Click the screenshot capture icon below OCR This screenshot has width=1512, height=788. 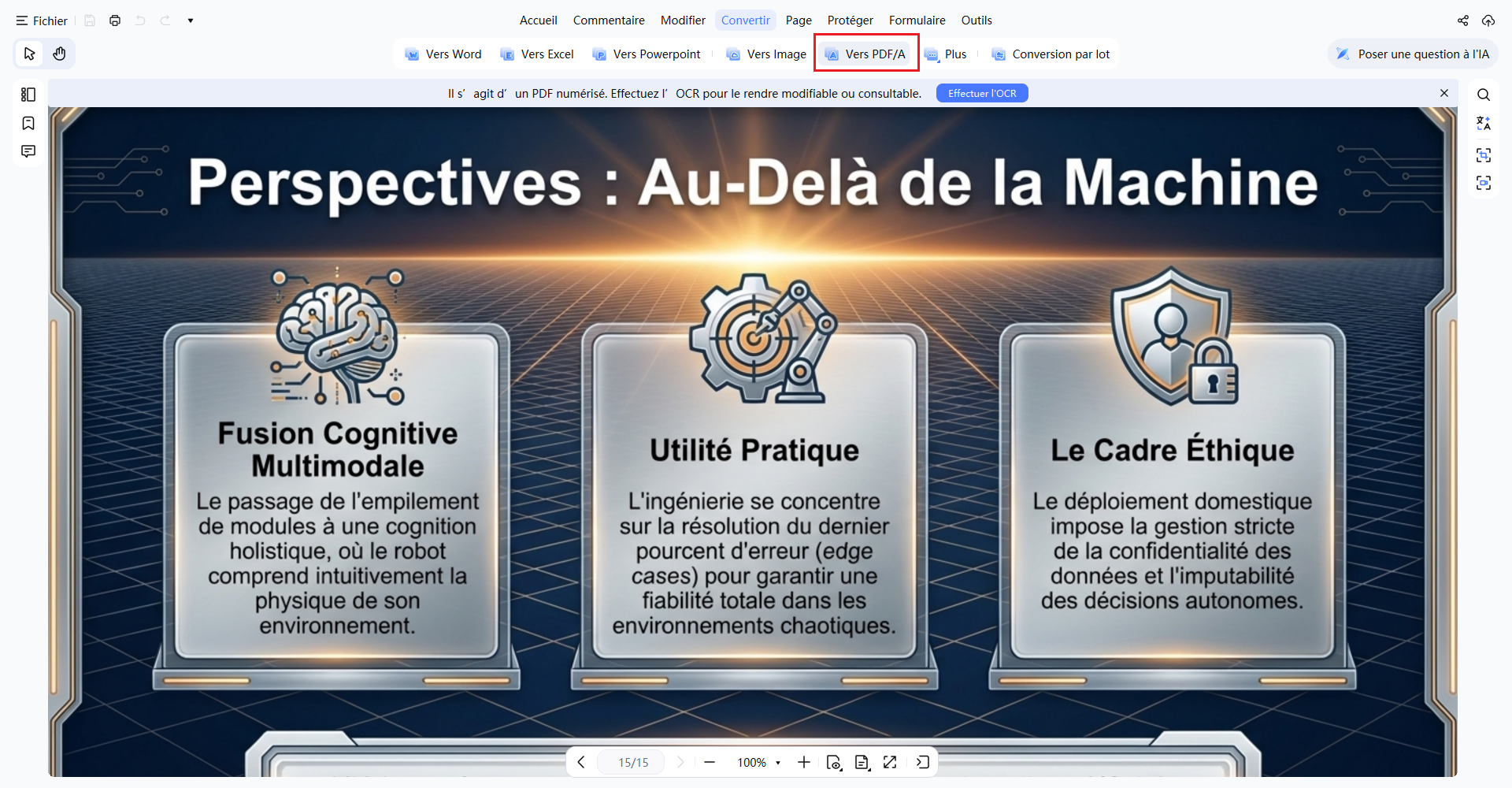click(1484, 183)
